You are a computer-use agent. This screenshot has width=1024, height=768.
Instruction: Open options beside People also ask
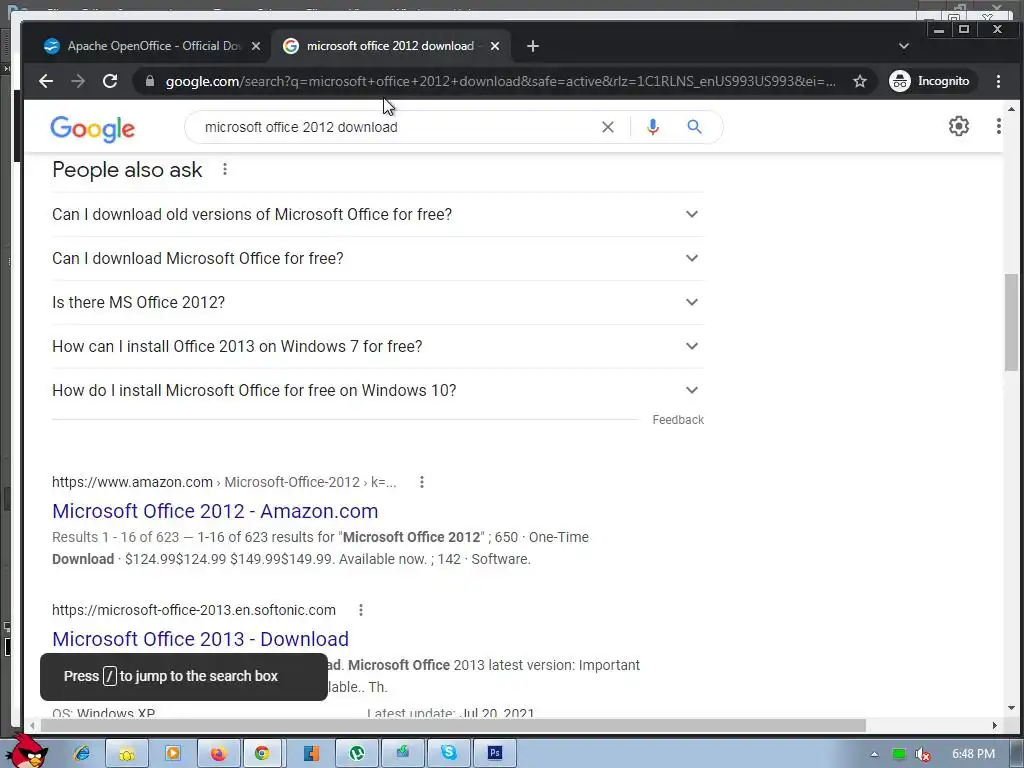pos(225,169)
